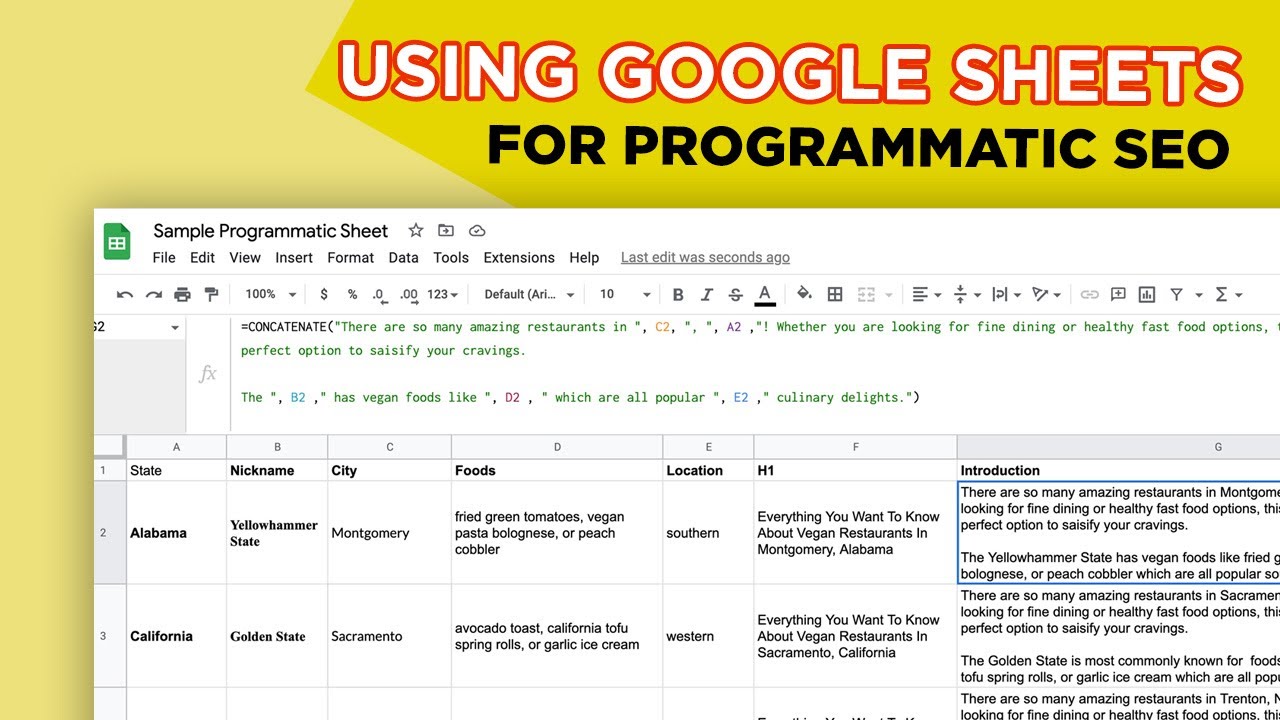The width and height of the screenshot is (1280, 720).
Task: Select column G header
Action: pos(1118,447)
